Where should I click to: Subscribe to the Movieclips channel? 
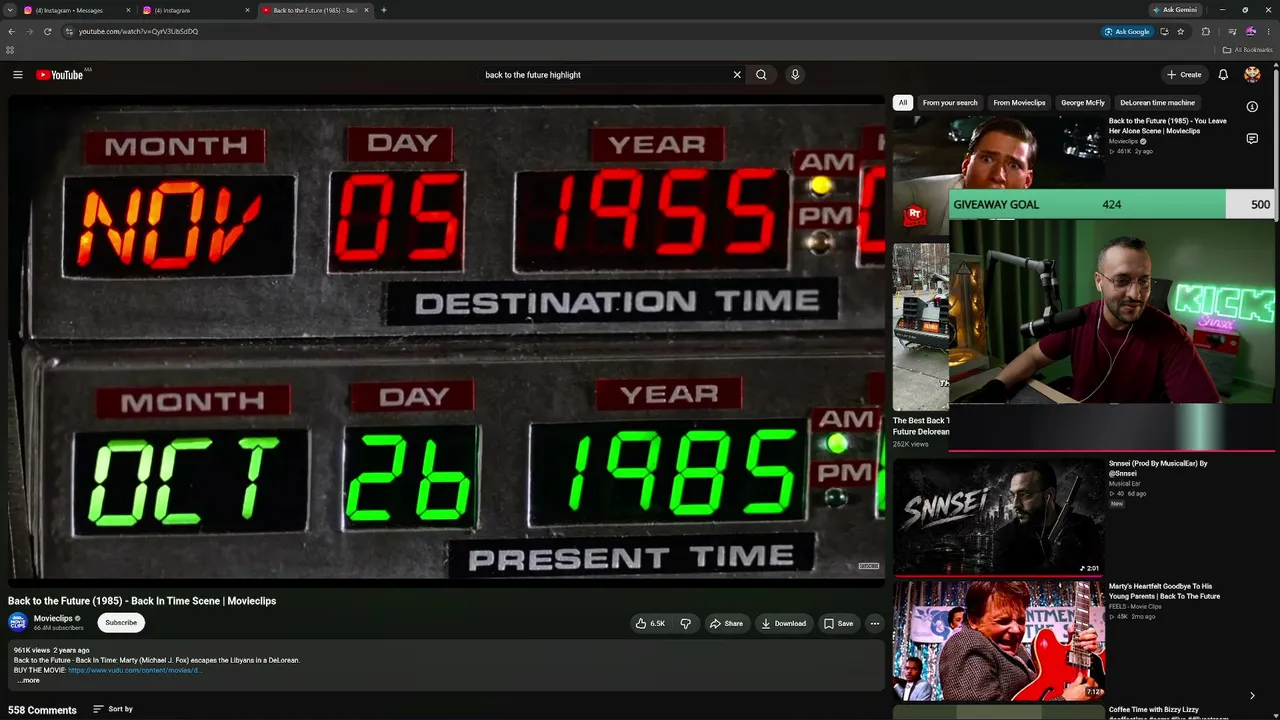[121, 623]
